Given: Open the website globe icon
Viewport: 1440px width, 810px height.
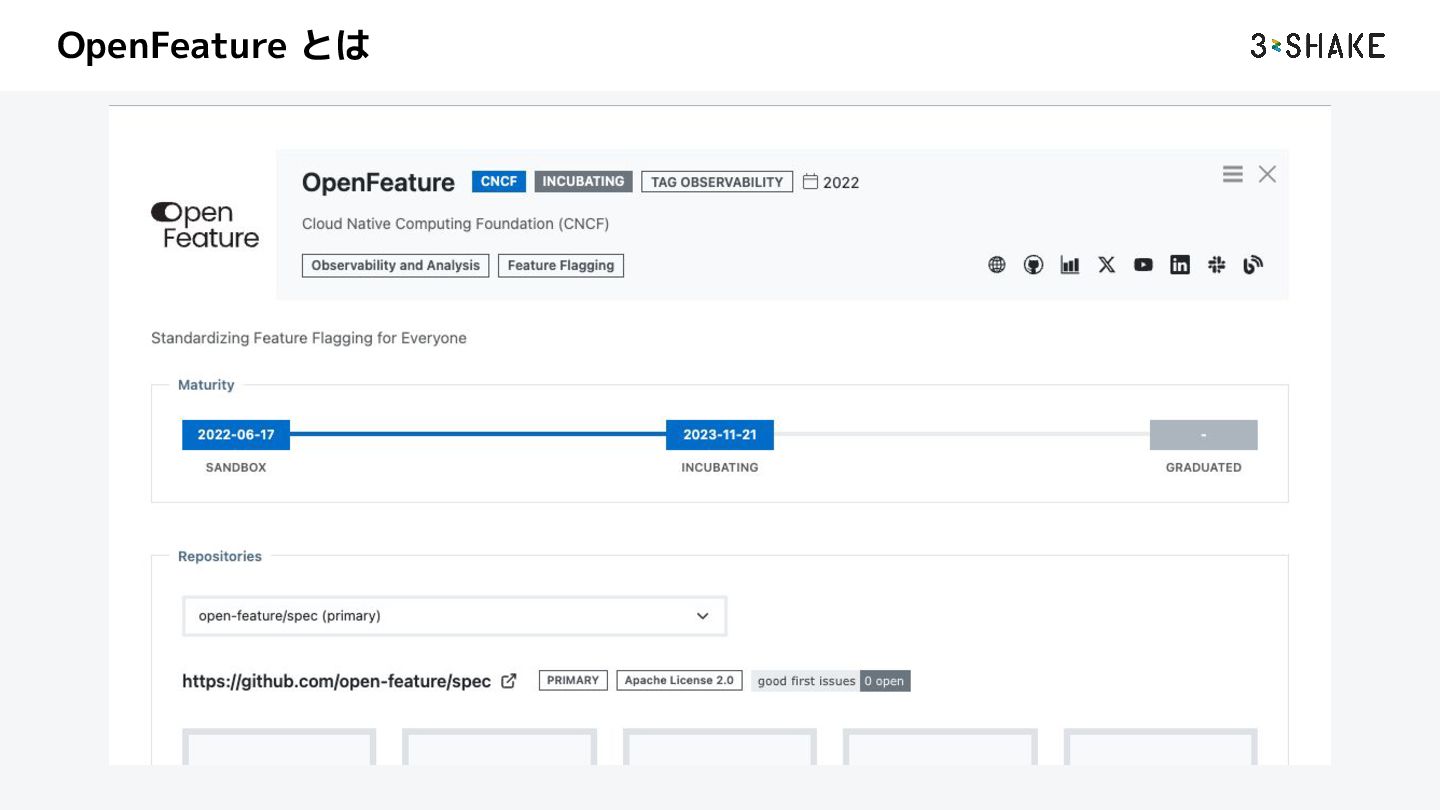Looking at the screenshot, I should (997, 265).
